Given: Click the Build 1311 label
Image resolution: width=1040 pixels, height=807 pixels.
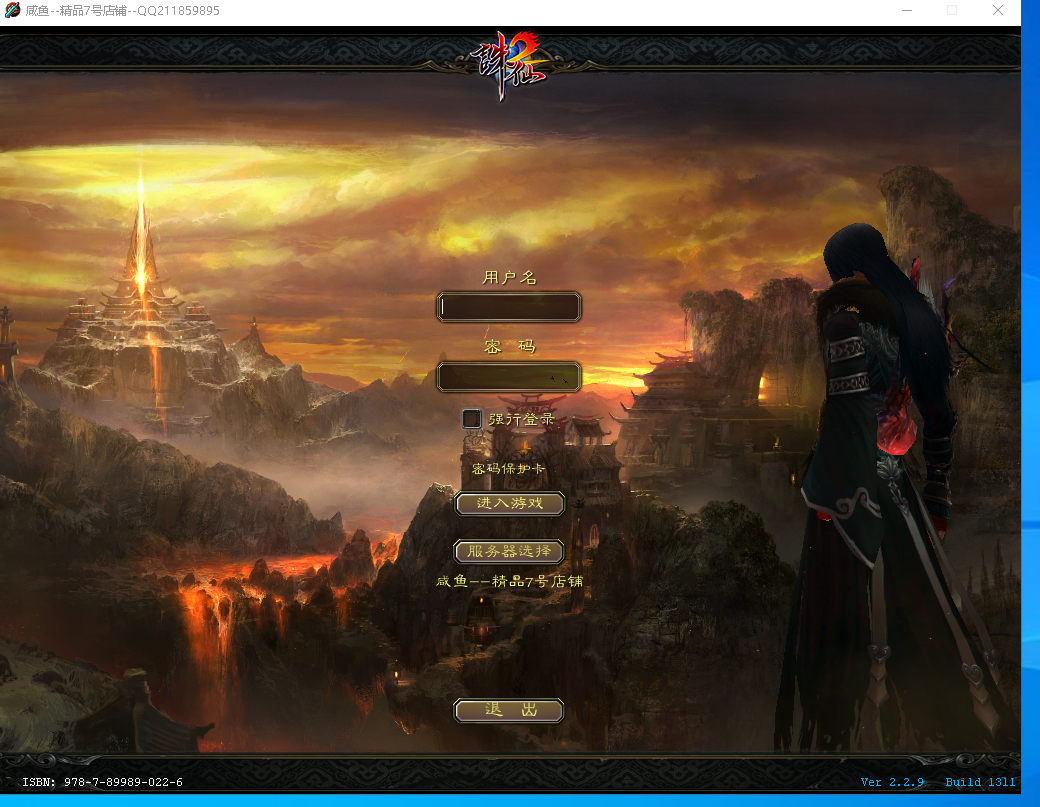Looking at the screenshot, I should tap(980, 782).
